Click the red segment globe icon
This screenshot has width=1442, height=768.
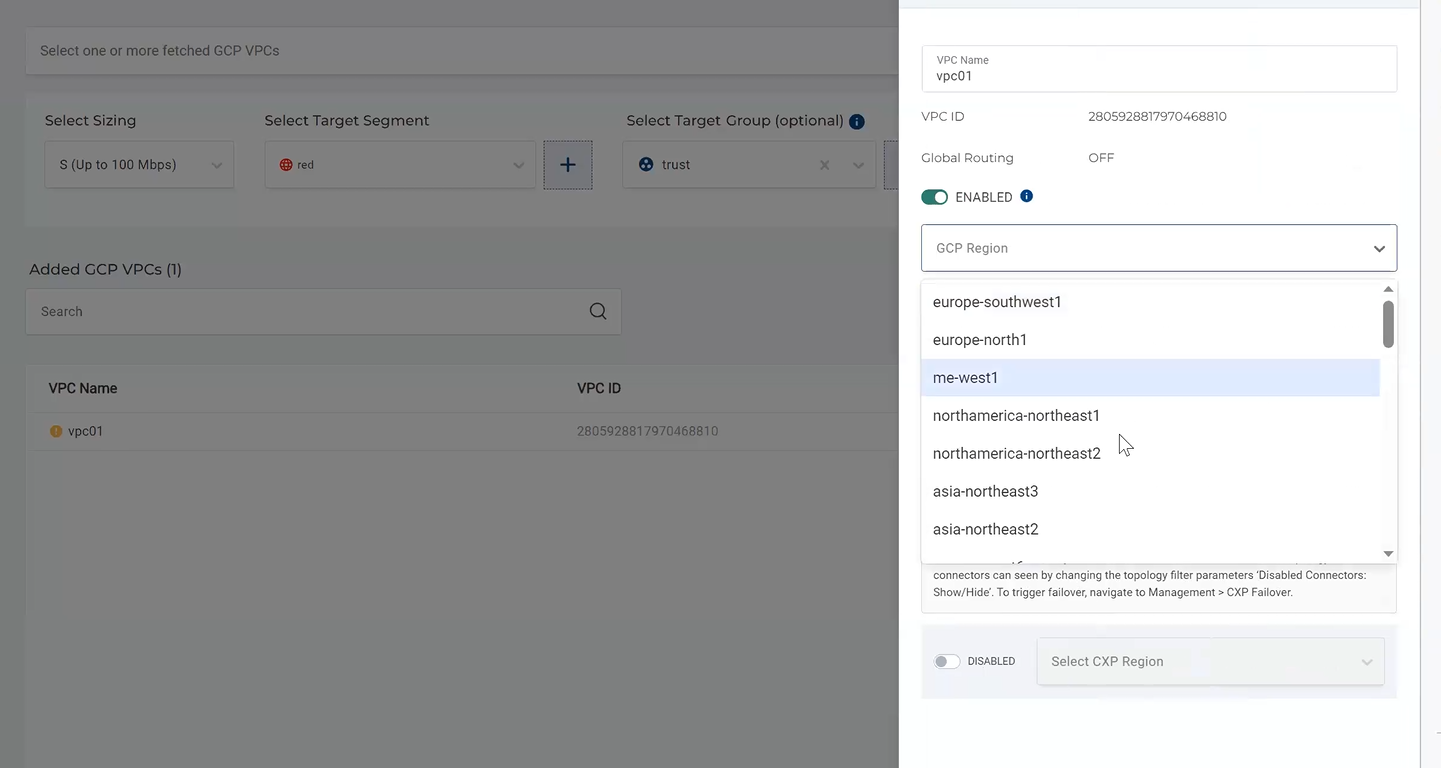pos(286,165)
